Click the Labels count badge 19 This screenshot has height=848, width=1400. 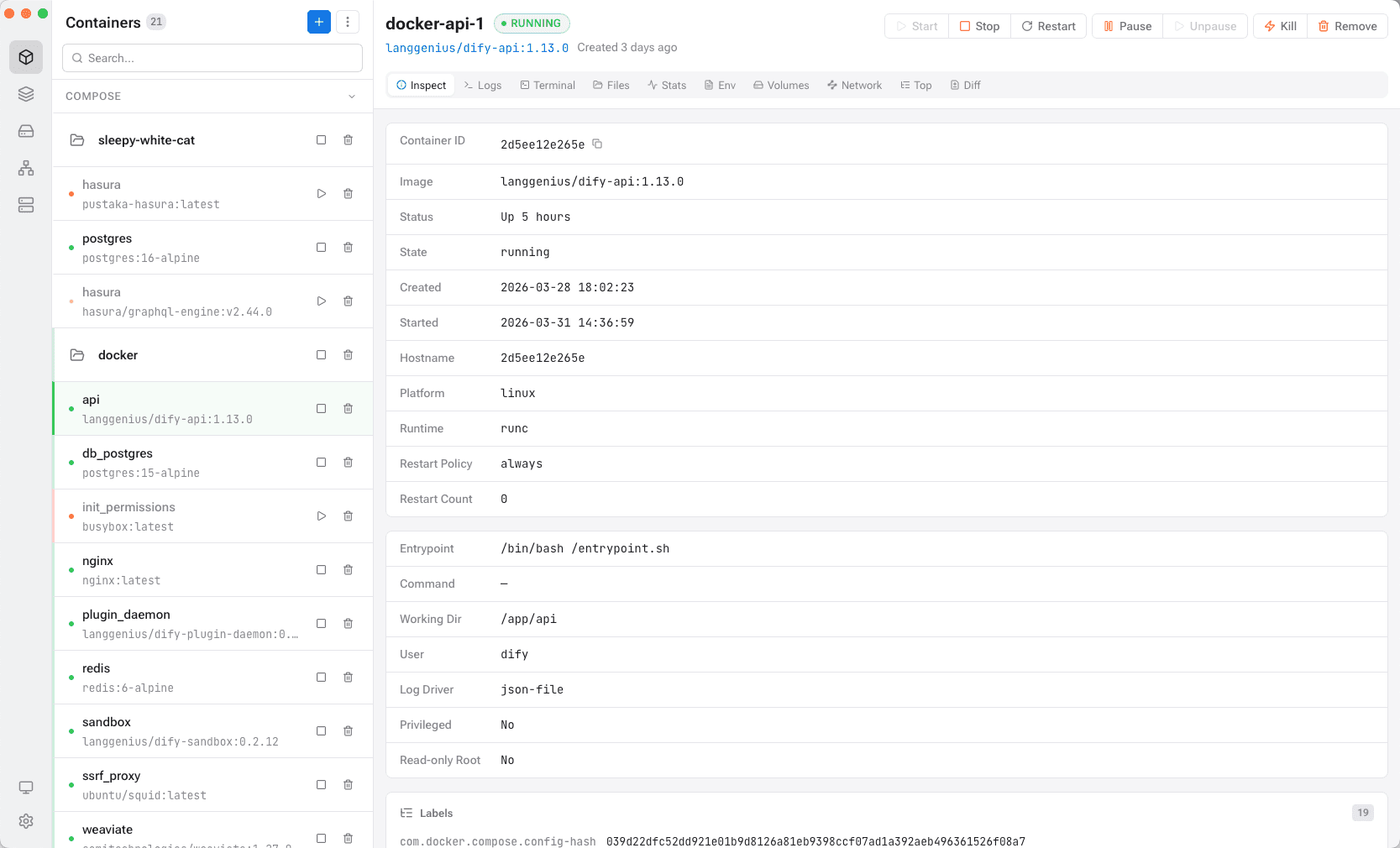[1363, 813]
